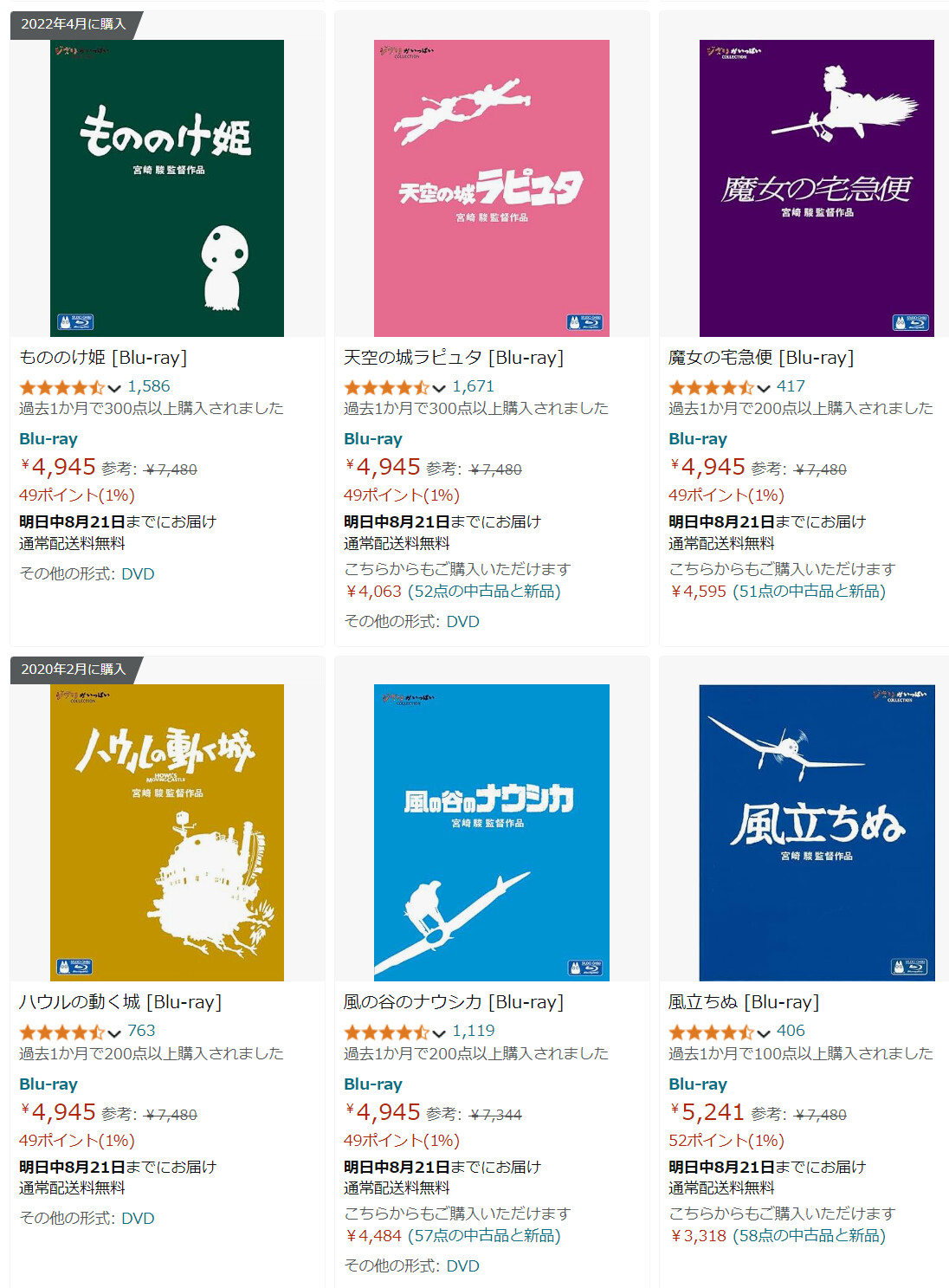Expand rating dropdown arrow for もののけ姫
949x1288 pixels.
click(x=114, y=388)
